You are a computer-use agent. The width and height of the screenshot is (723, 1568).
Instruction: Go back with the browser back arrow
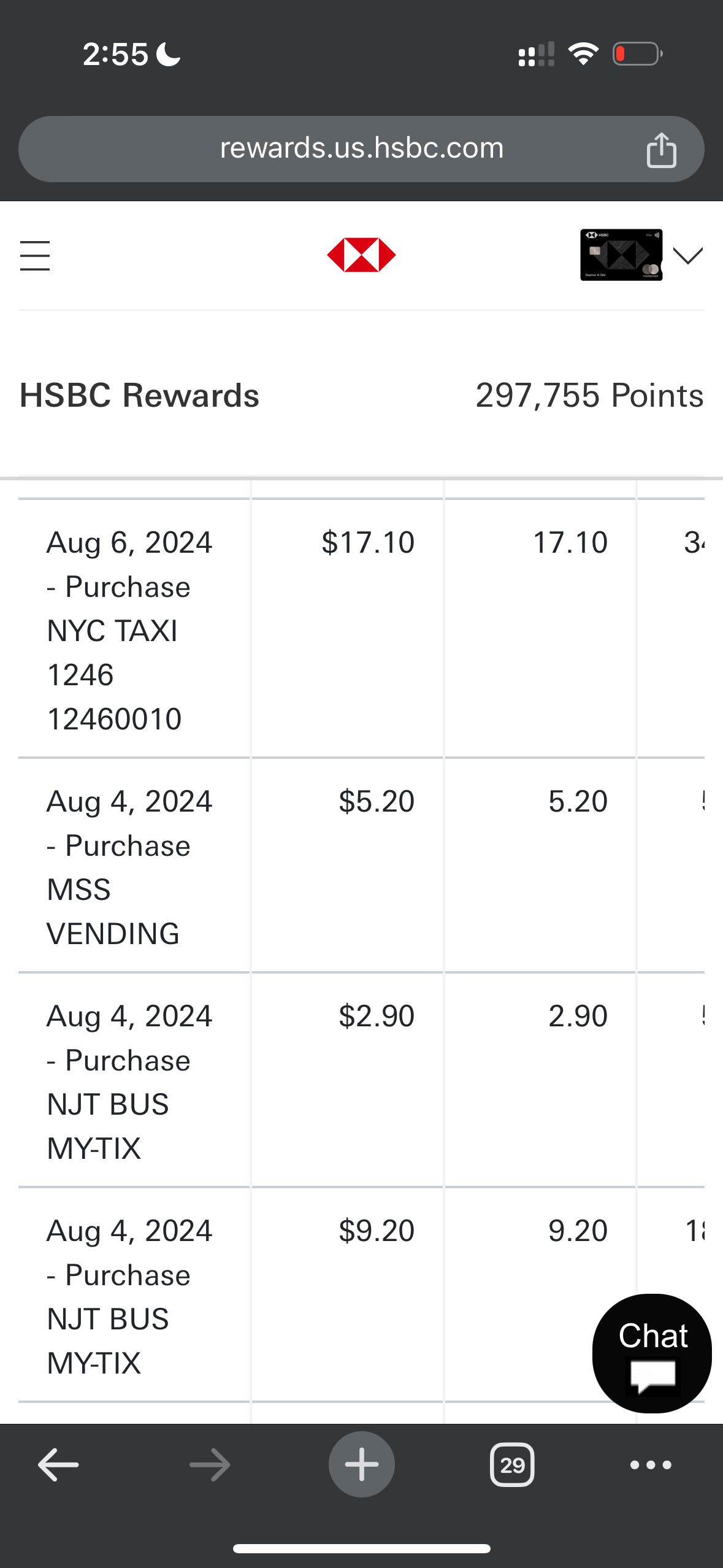(58, 1465)
